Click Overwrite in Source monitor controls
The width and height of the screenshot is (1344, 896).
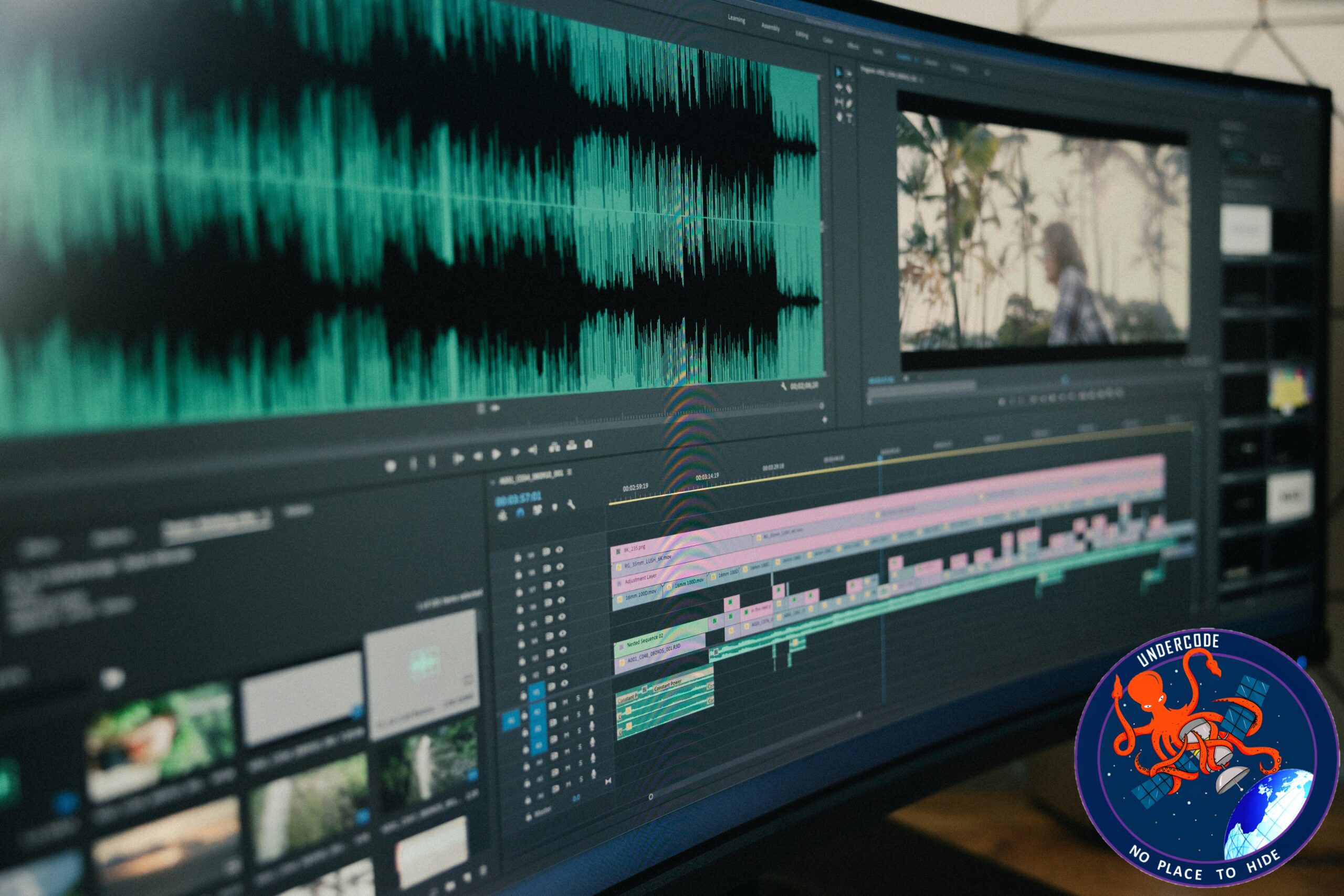point(571,446)
